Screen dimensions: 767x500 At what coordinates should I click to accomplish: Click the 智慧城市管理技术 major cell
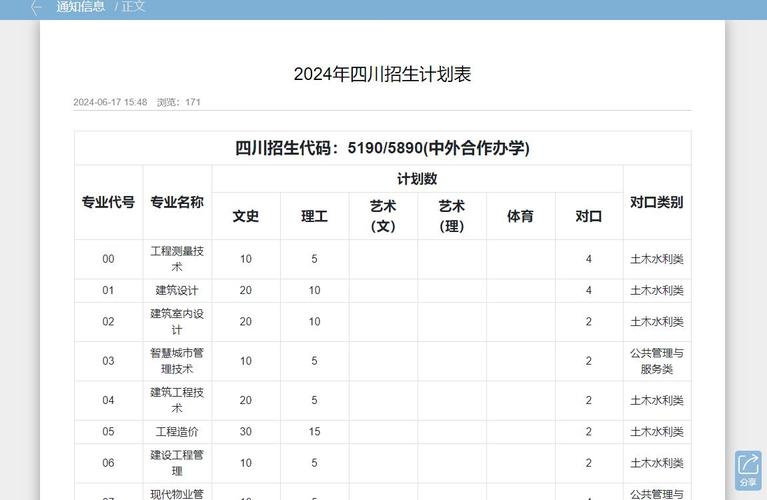(177, 361)
